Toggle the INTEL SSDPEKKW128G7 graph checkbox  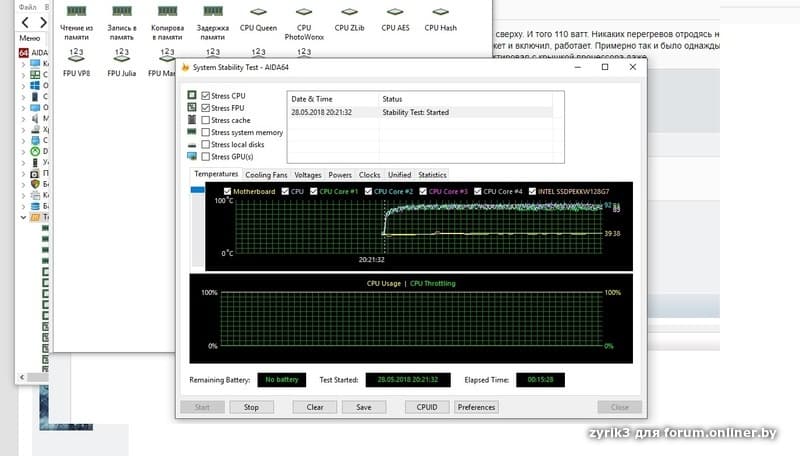[532, 191]
